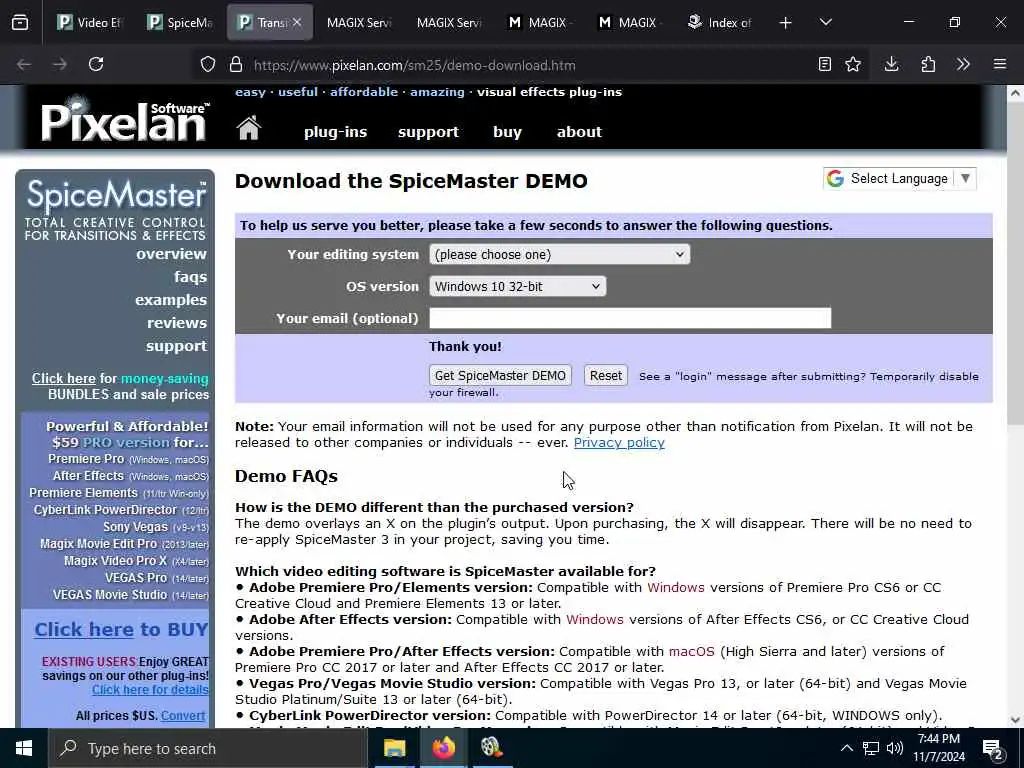This screenshot has height=768, width=1024.
Task: Open the Windows Start menu
Action: pos(24,748)
